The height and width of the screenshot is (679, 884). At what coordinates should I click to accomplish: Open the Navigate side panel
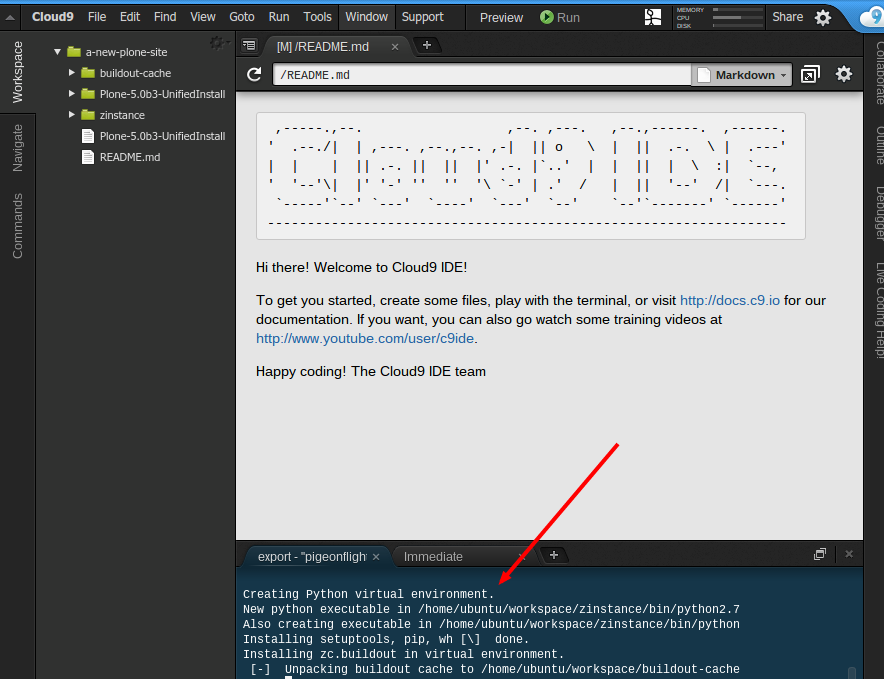pyautogui.click(x=17, y=148)
